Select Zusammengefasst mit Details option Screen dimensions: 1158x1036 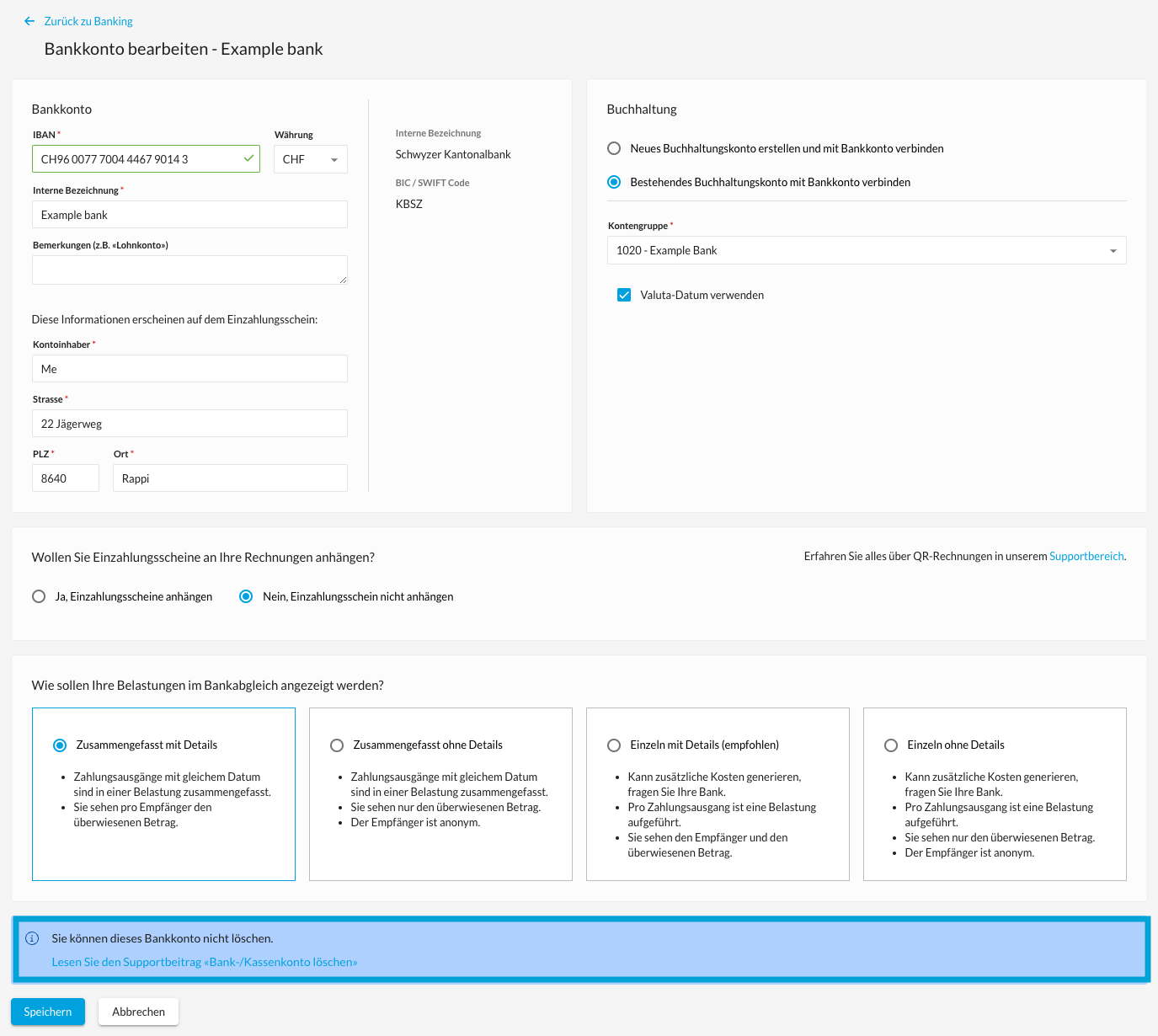click(x=60, y=745)
